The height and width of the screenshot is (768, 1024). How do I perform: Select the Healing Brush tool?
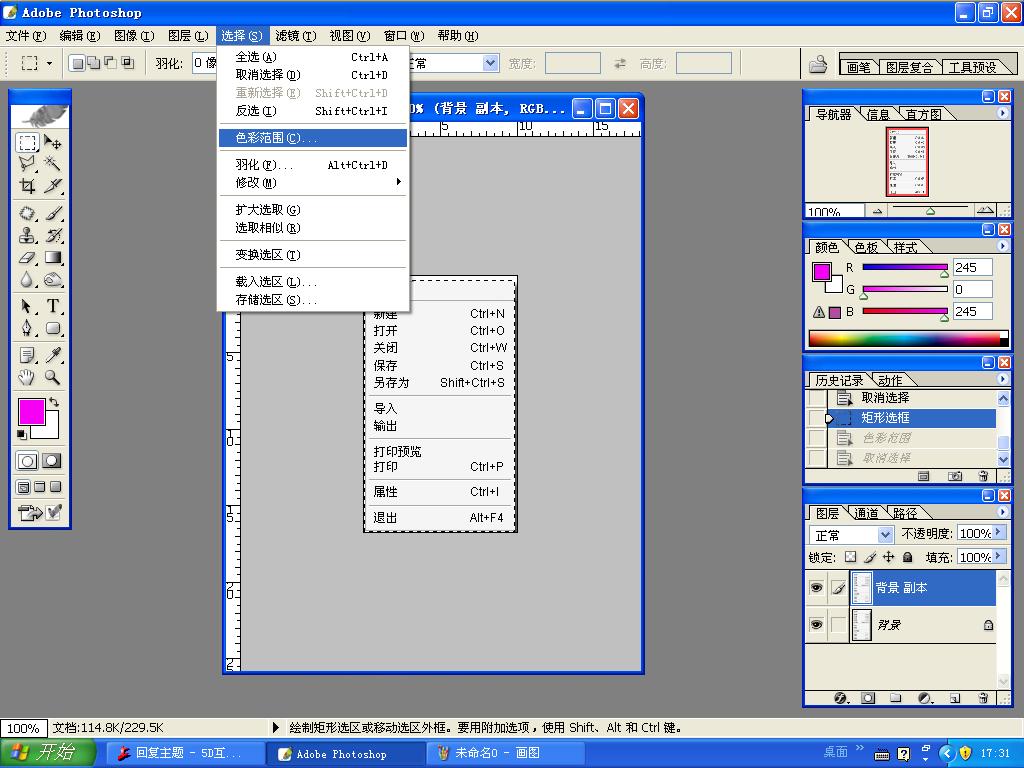coord(27,213)
